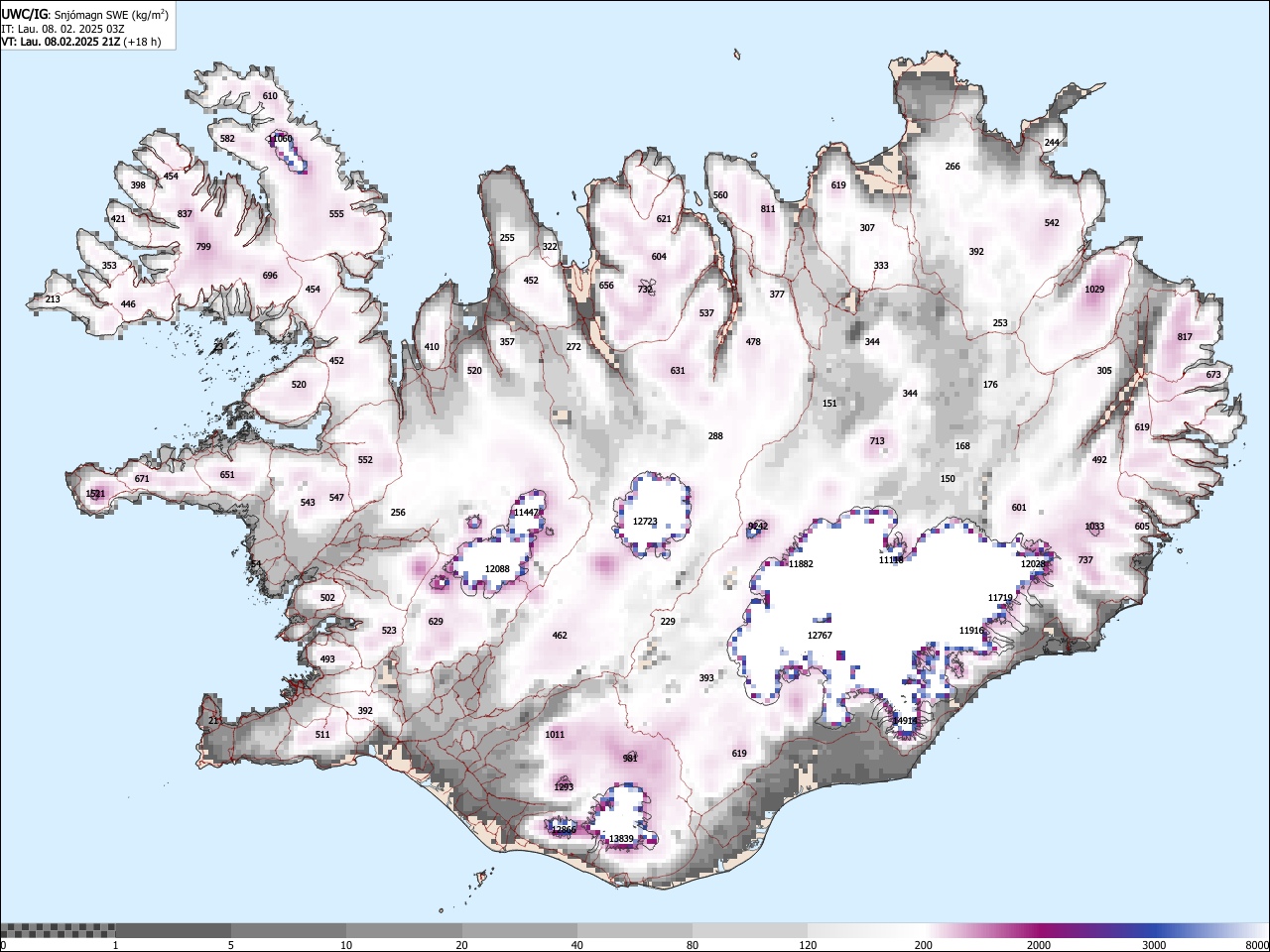This screenshot has height=952, width=1270.
Task: Click the map value 737
Action: [1085, 560]
